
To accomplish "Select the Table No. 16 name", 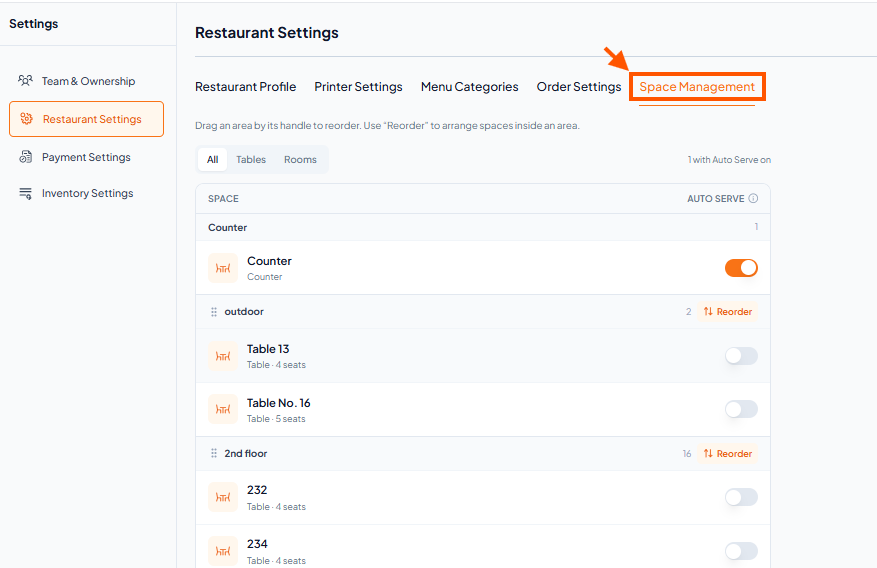I will (279, 403).
